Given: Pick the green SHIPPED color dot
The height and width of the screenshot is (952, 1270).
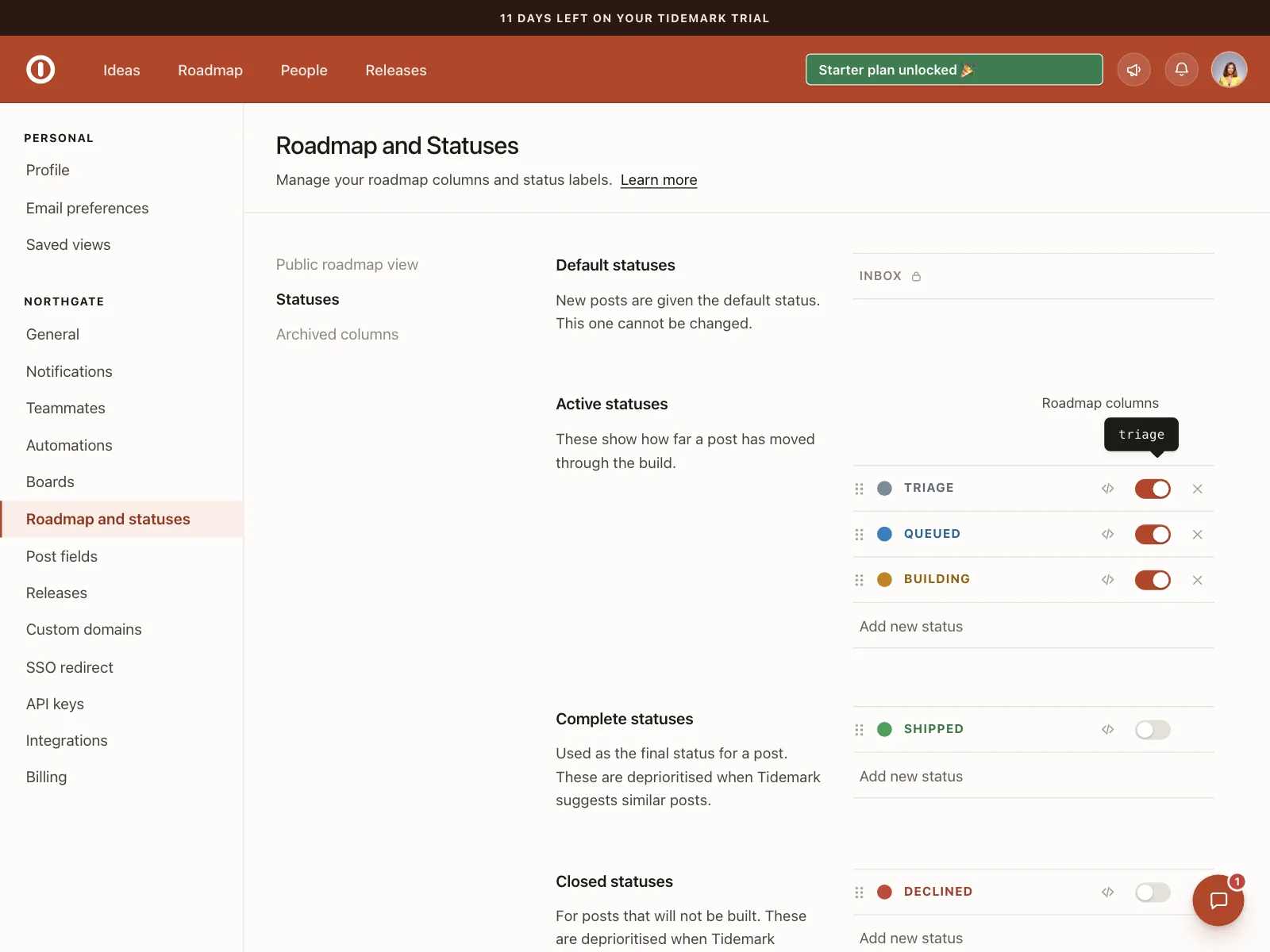Looking at the screenshot, I should tap(884, 729).
